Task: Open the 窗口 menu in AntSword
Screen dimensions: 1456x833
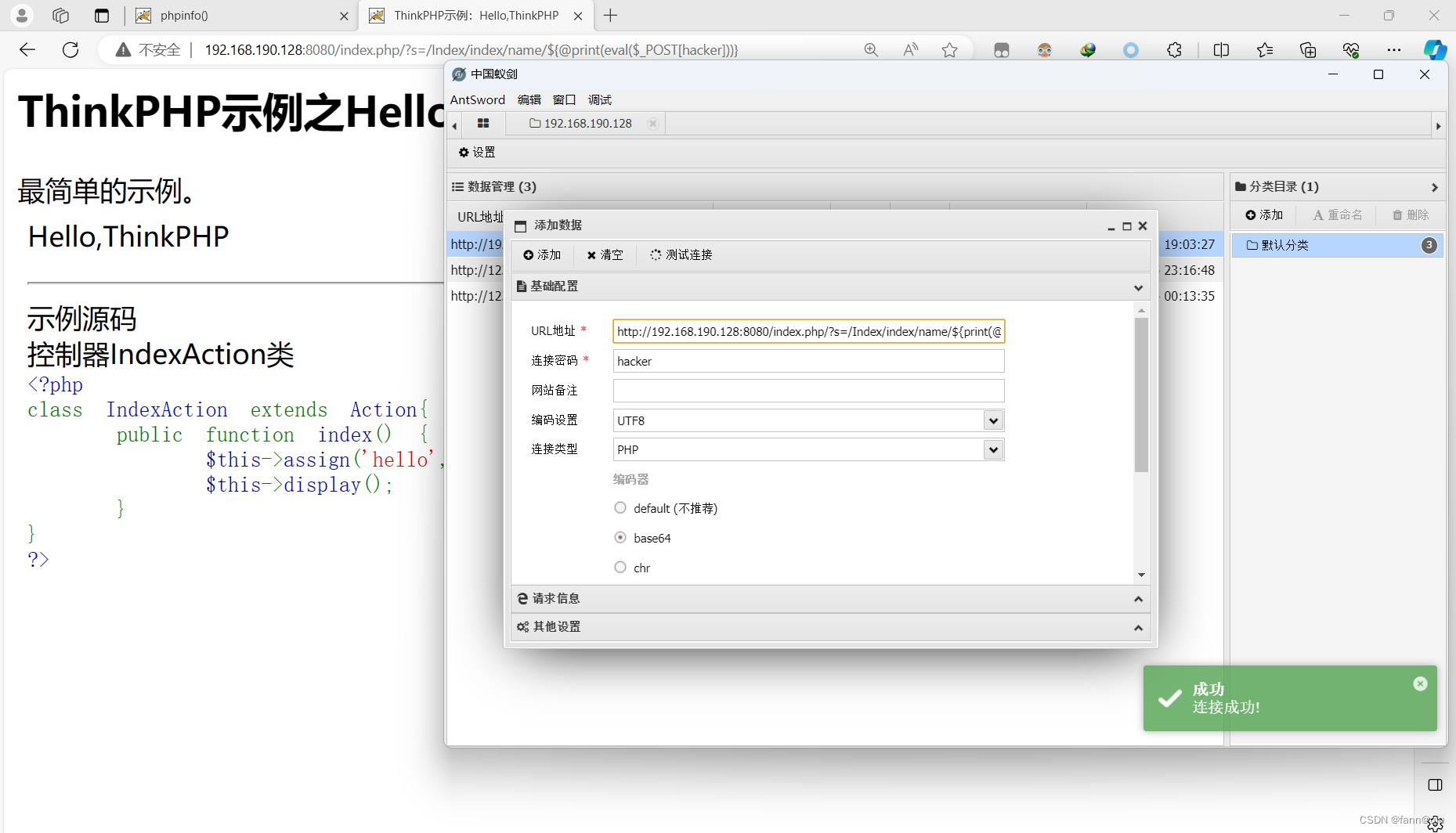Action: click(565, 100)
